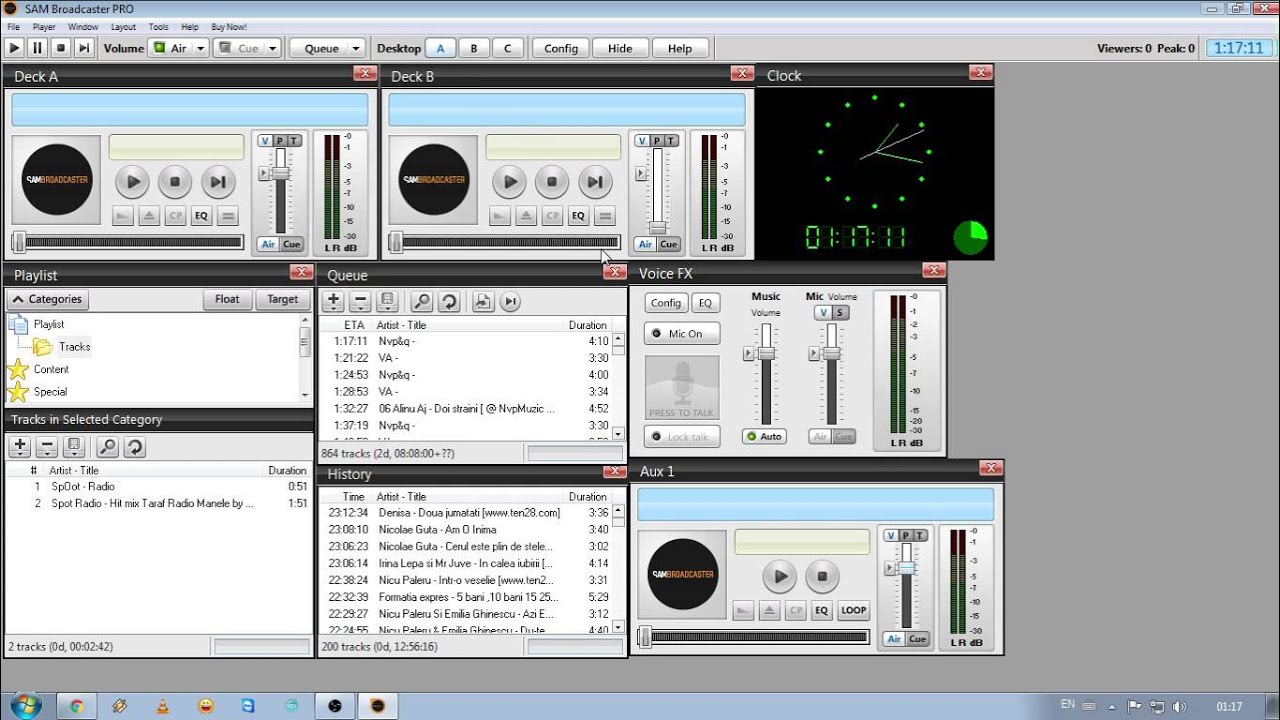
Task: Open the Layout menu
Action: click(123, 27)
